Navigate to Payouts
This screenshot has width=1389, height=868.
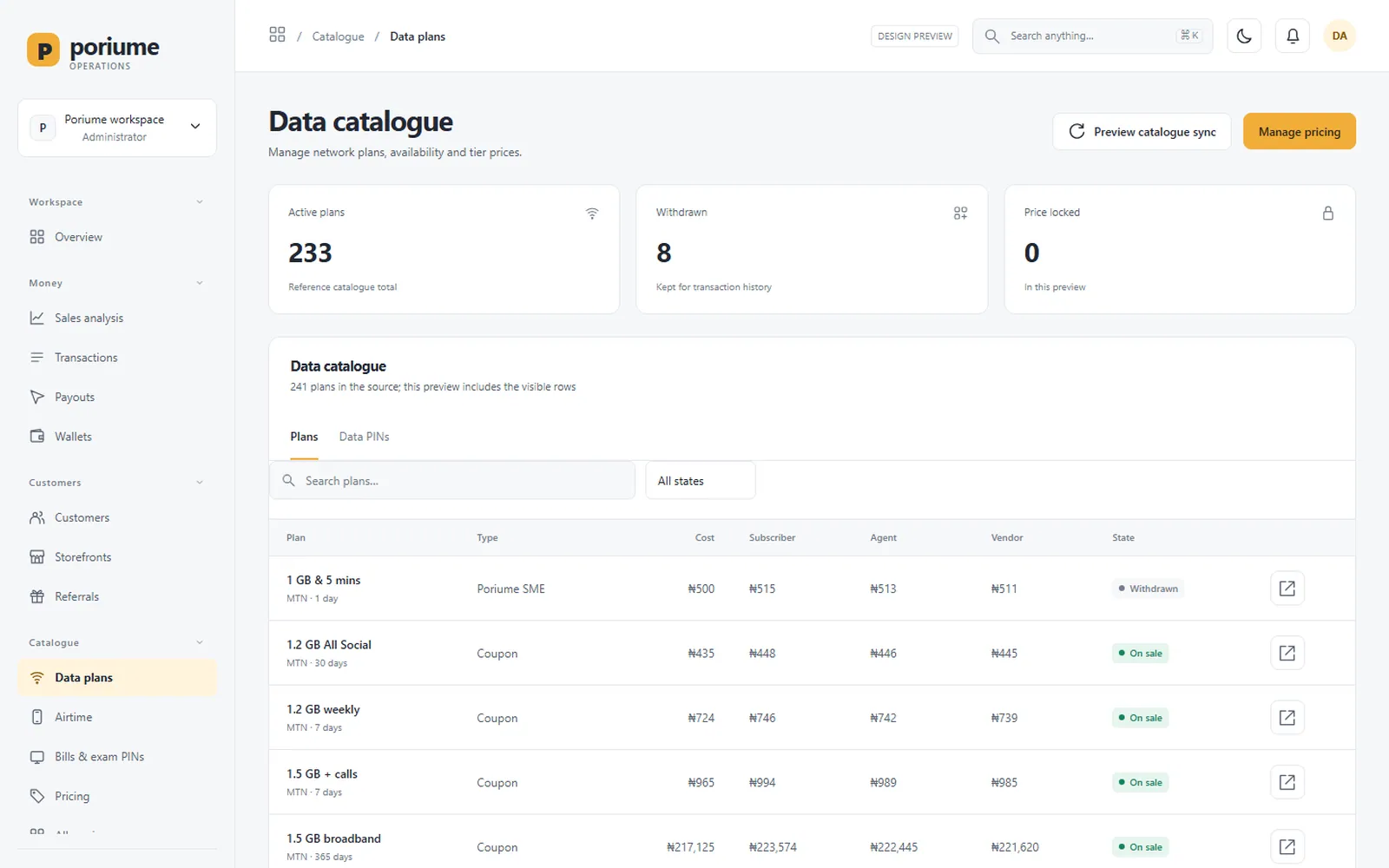117,397
